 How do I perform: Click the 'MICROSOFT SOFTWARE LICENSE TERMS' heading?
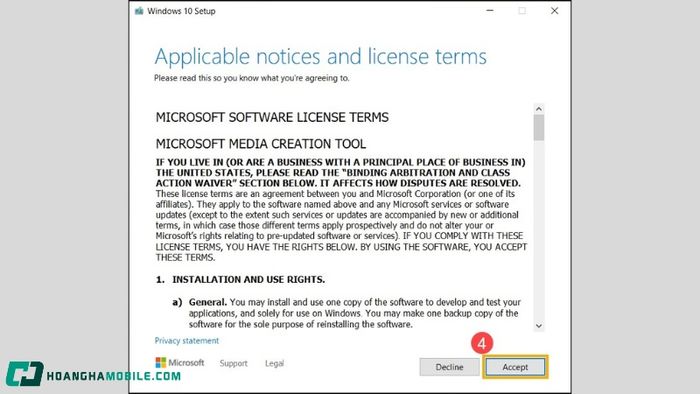pos(272,117)
